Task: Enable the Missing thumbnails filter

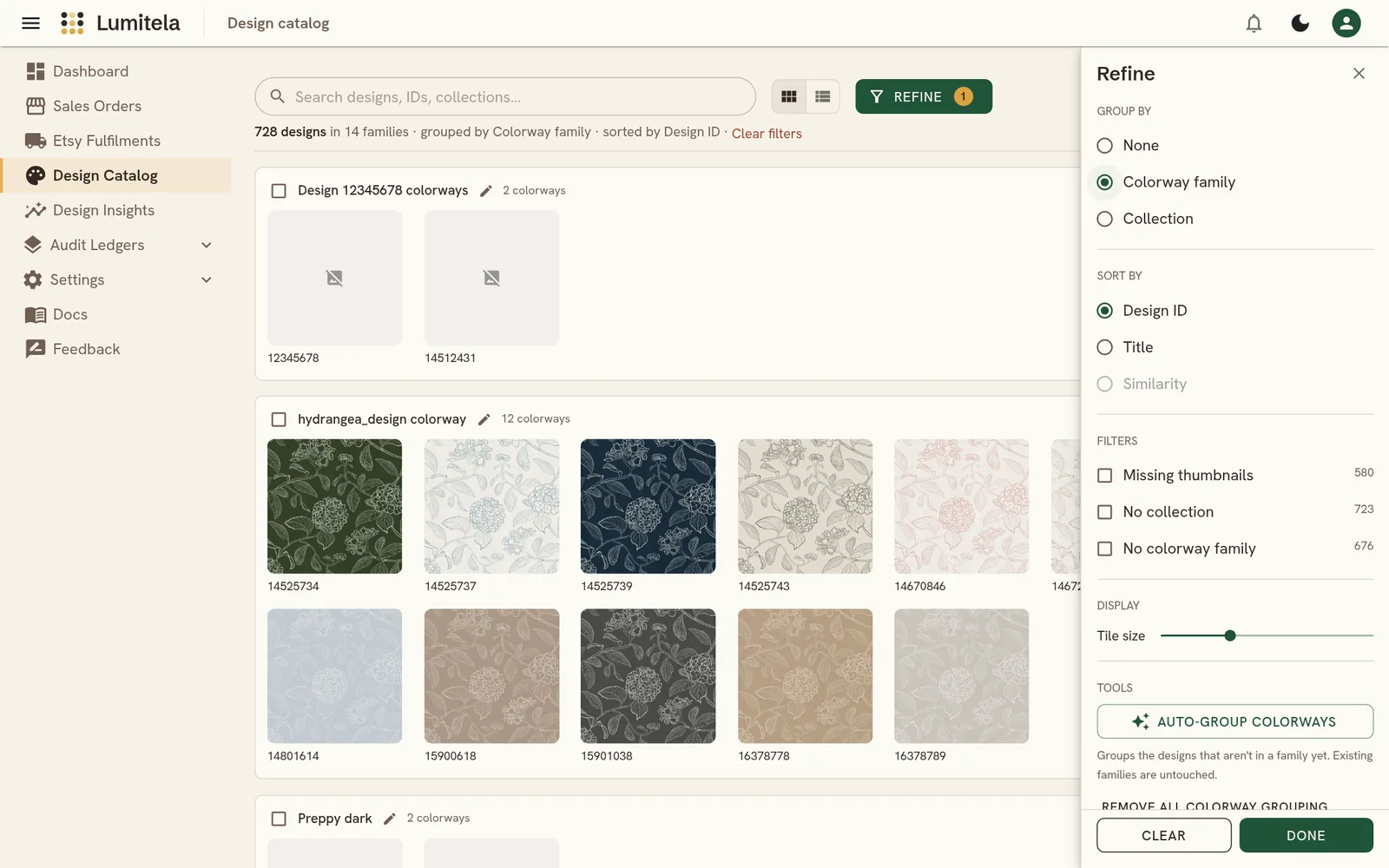Action: click(1104, 476)
